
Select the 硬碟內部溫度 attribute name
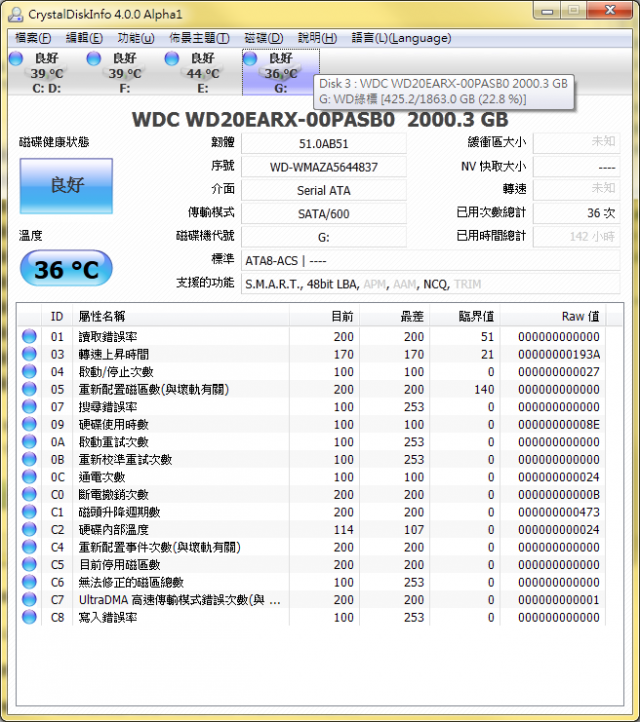click(113, 529)
